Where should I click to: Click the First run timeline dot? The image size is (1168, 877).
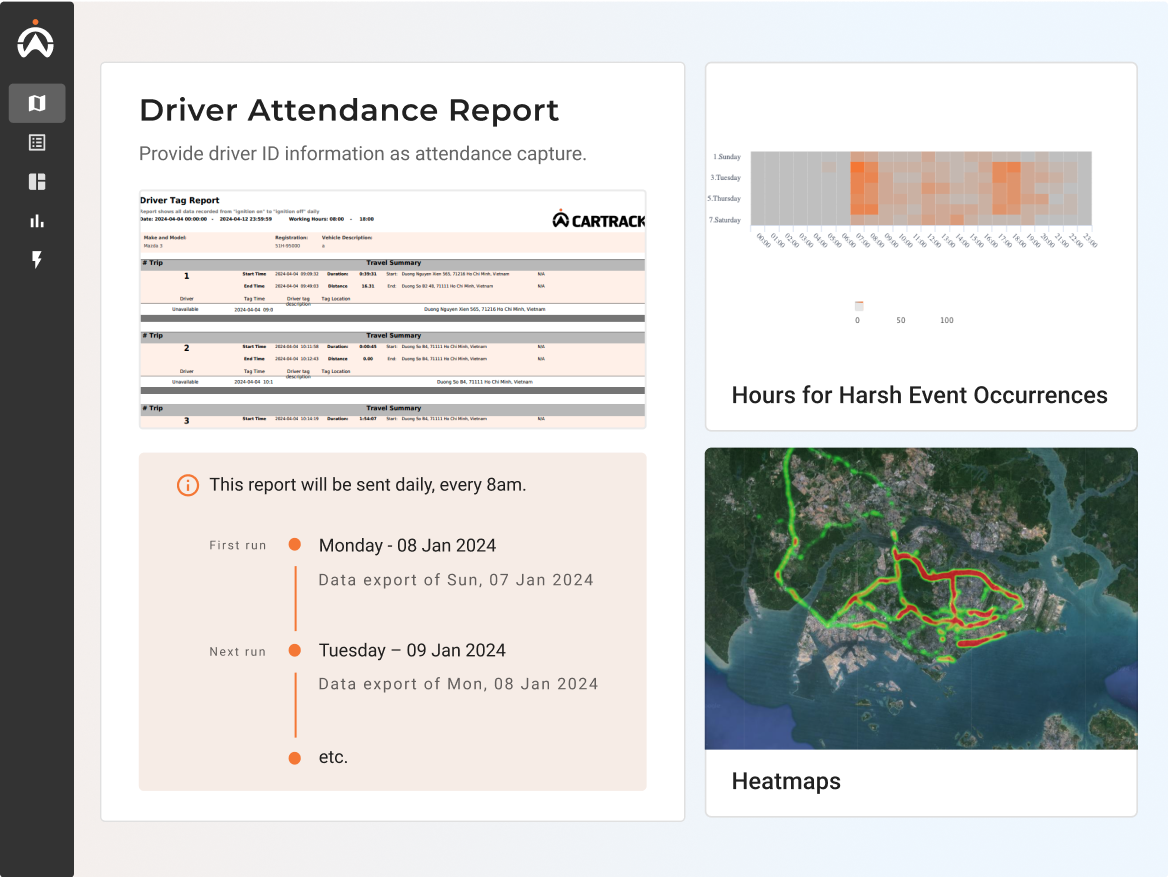[x=295, y=545]
